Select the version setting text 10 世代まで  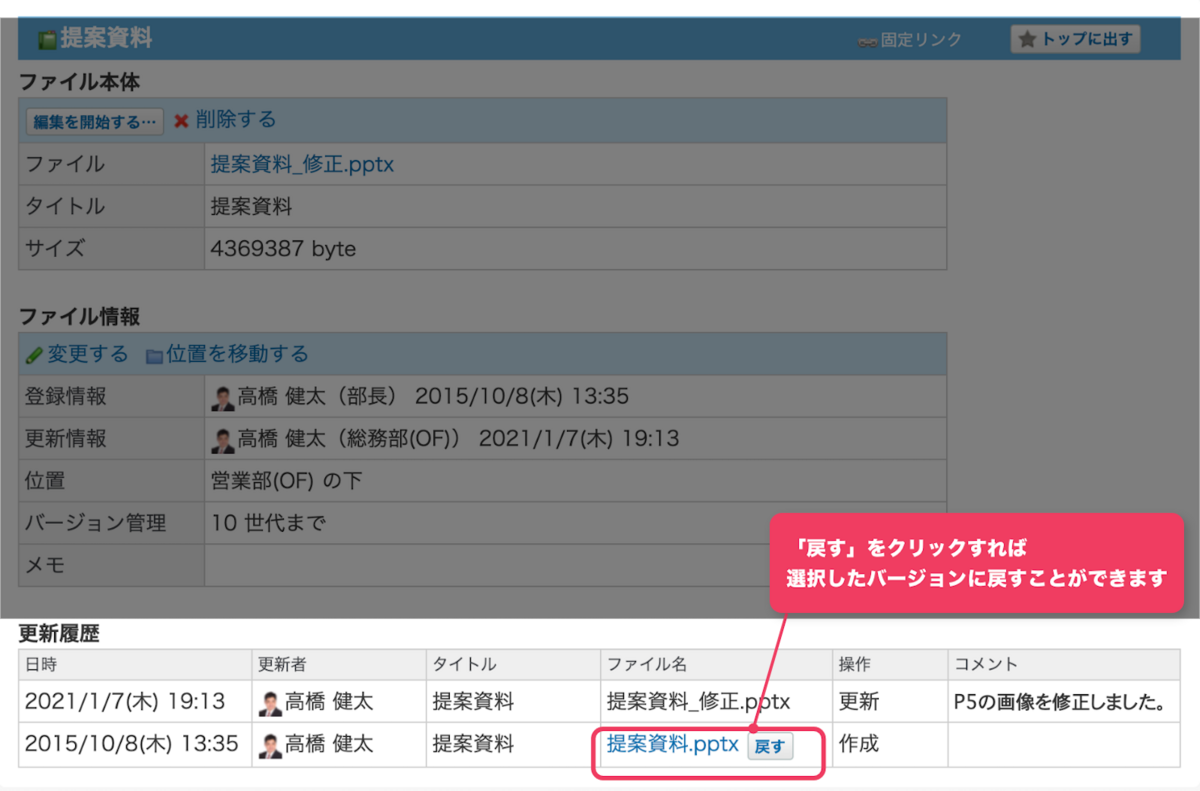pos(268,523)
